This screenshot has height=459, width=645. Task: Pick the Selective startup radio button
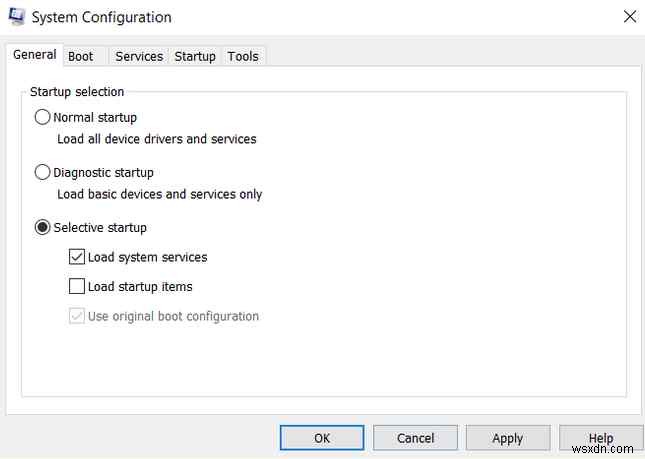pos(43,227)
